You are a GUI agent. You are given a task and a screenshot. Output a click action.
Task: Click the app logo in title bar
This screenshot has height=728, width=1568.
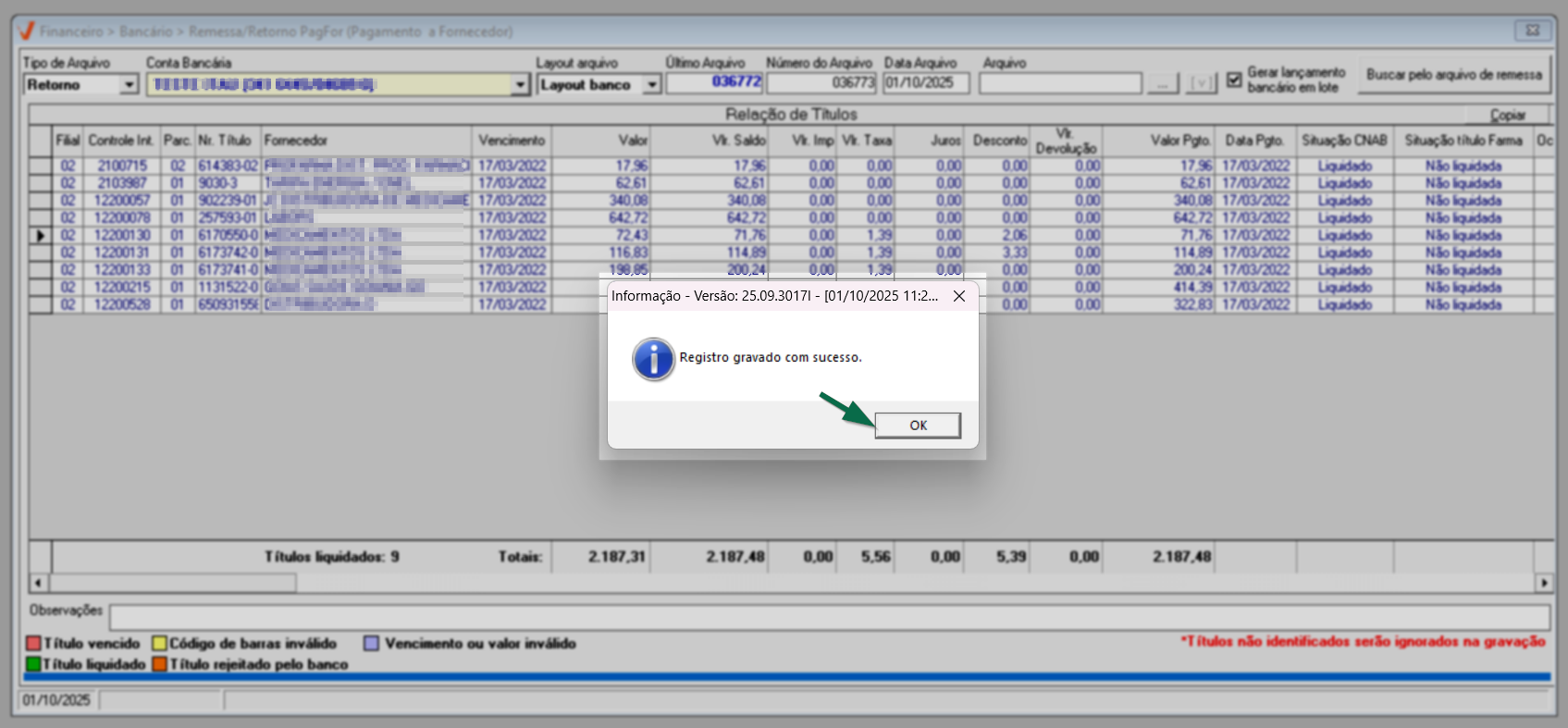coord(27,31)
